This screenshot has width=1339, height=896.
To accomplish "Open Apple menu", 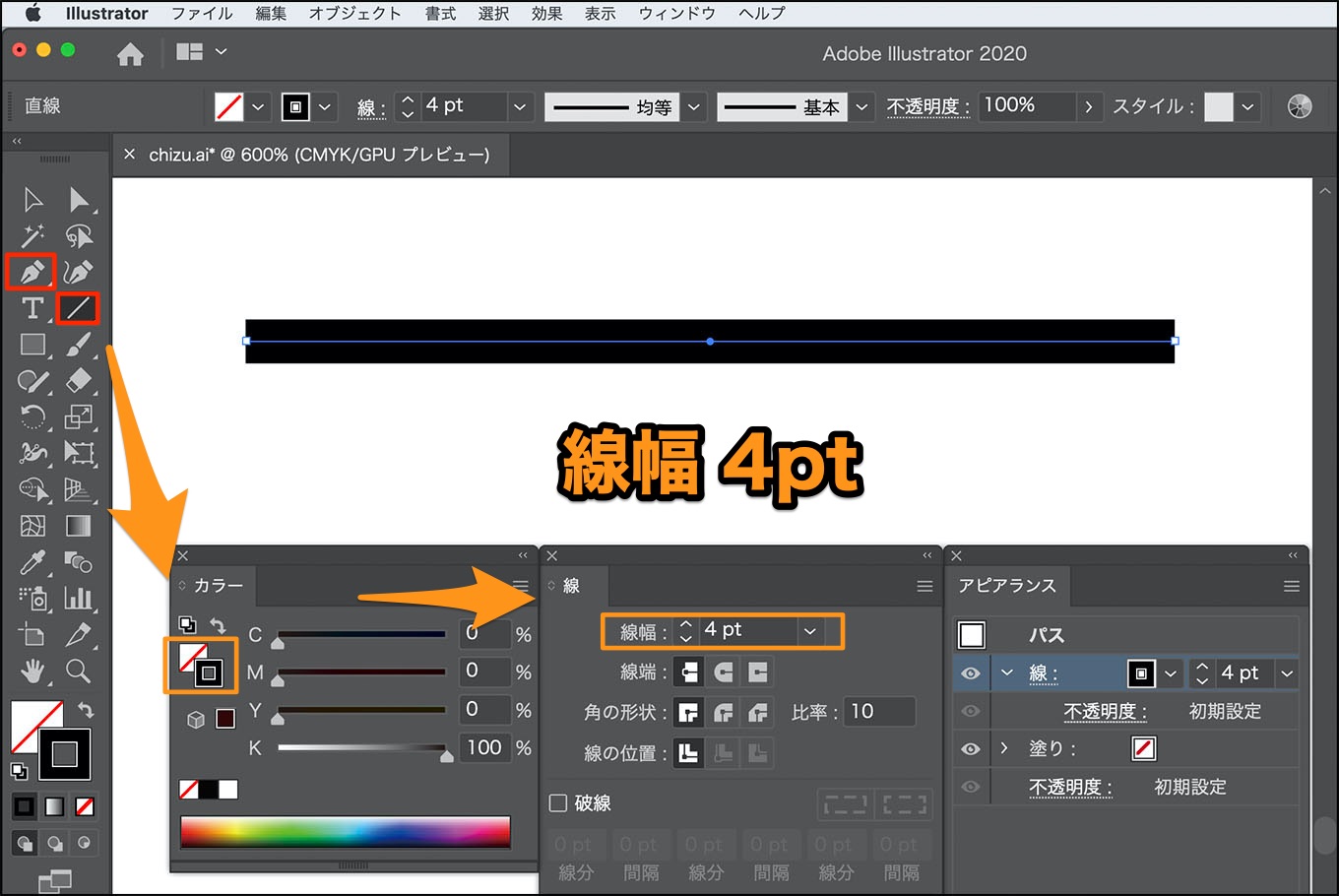I will (32, 14).
